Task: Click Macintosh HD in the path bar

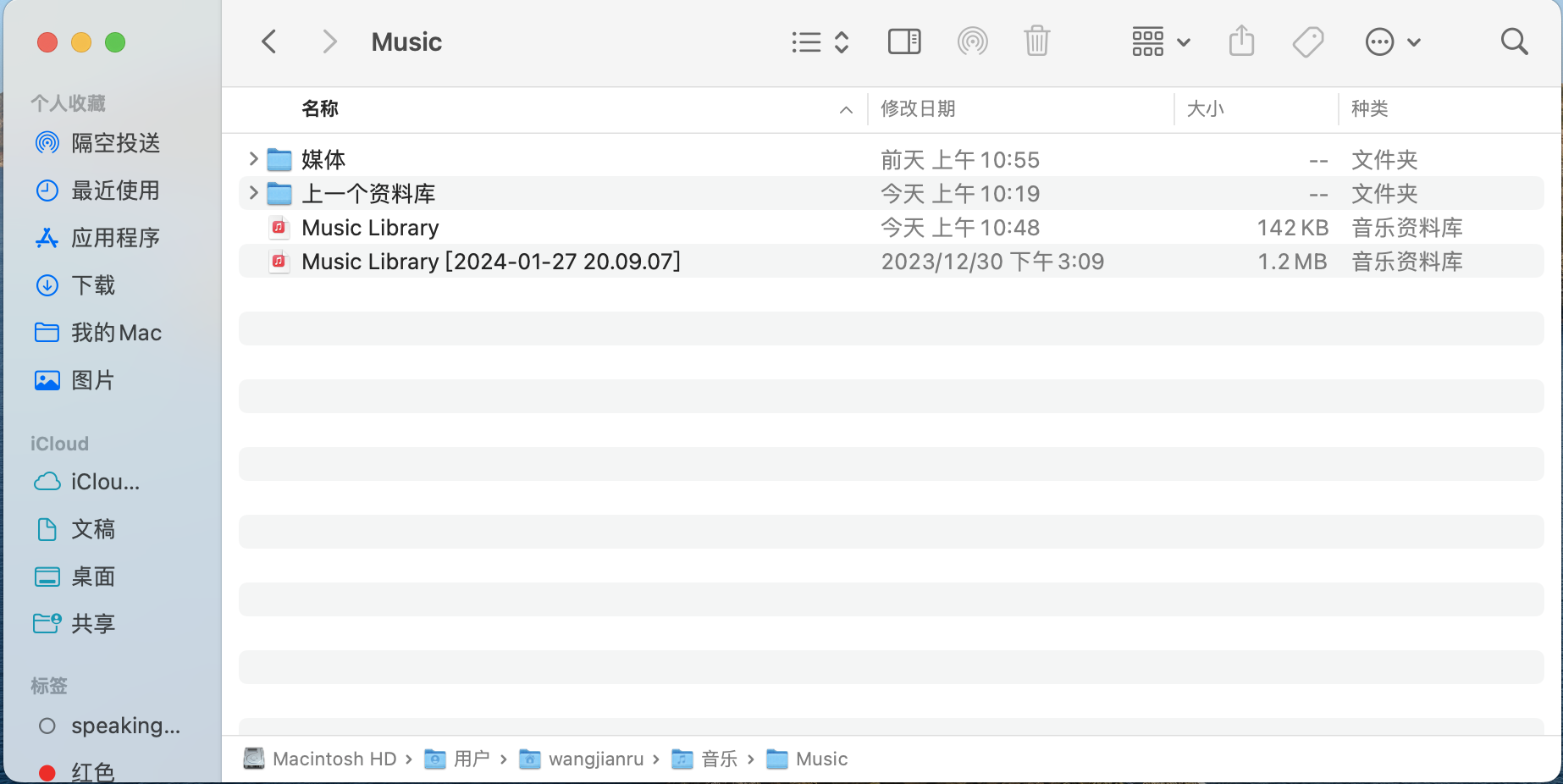Action: [334, 759]
